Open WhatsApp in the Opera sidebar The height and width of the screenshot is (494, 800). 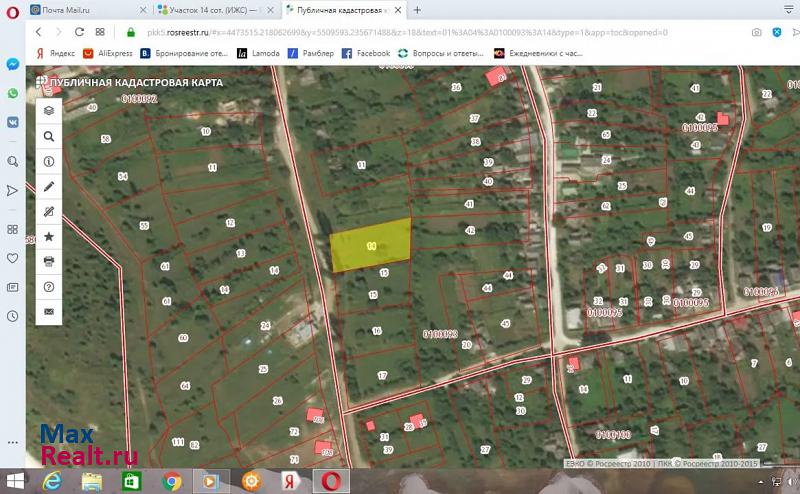(x=12, y=93)
